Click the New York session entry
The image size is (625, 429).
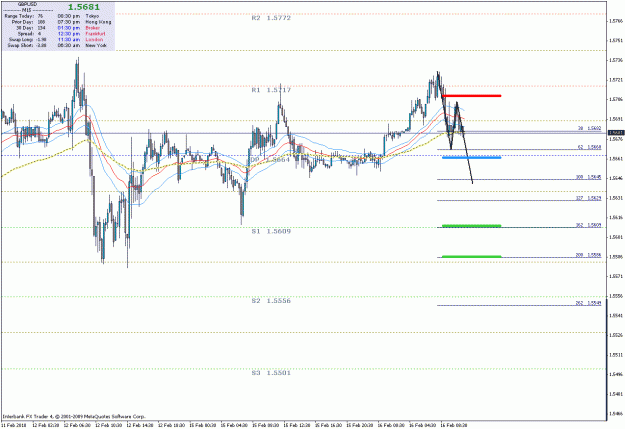click(x=82, y=45)
